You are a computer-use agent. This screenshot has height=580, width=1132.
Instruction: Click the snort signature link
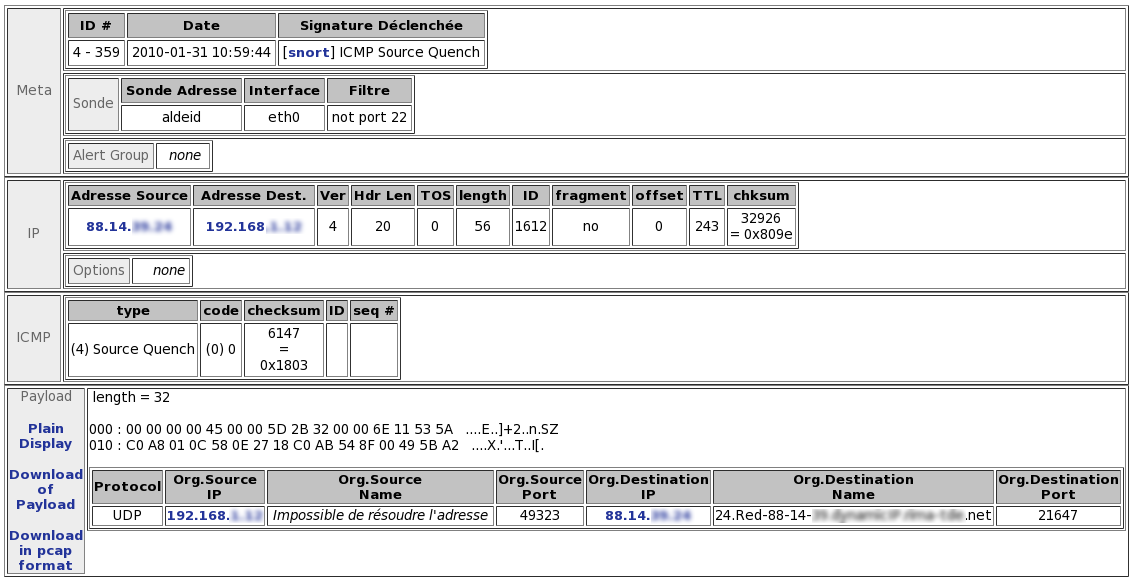click(x=308, y=52)
